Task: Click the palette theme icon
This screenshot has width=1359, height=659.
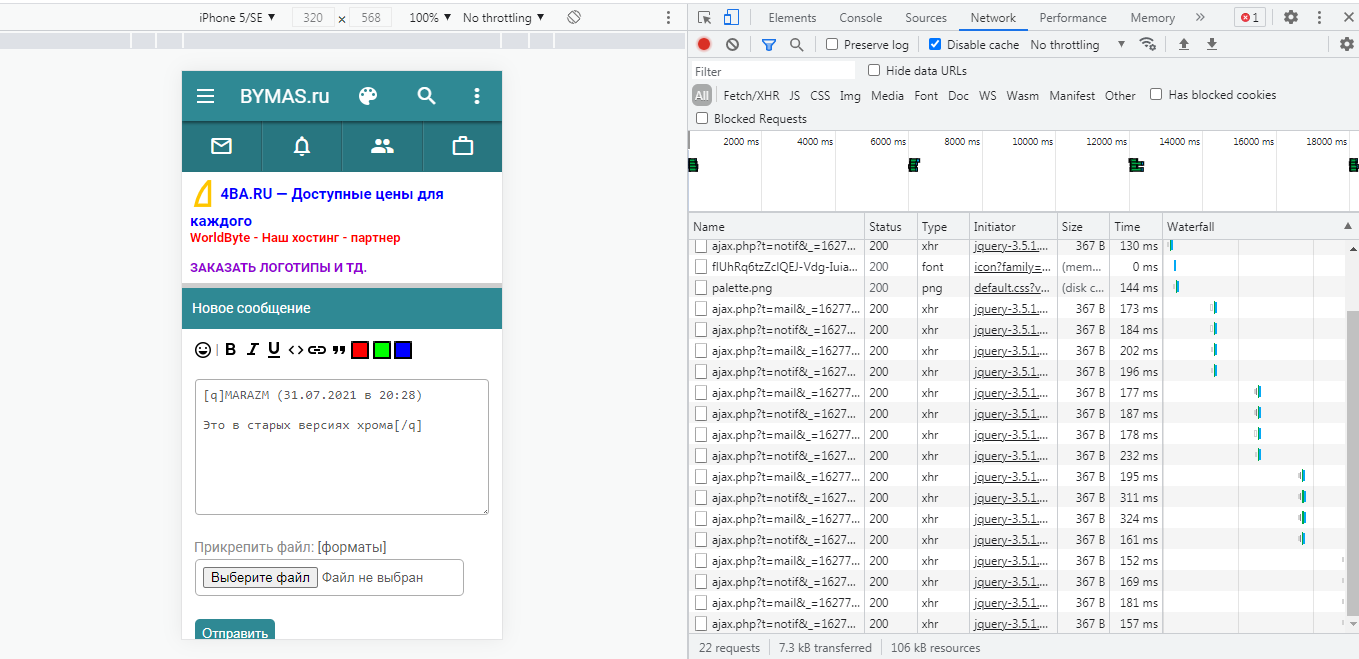Action: coord(368,96)
